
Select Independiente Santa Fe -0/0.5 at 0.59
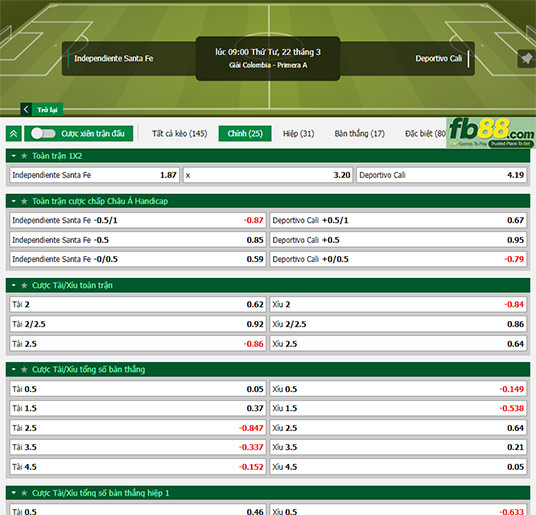click(x=138, y=259)
